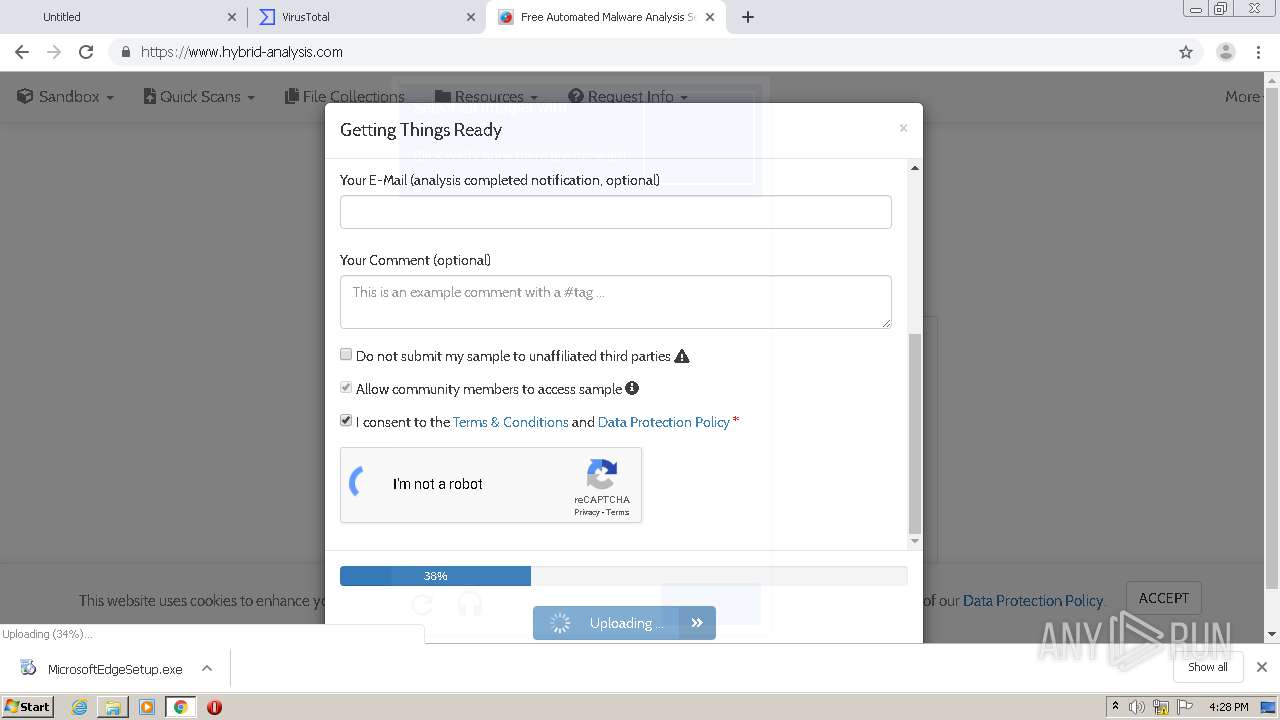Image resolution: width=1280 pixels, height=720 pixels.
Task: Toggle allow community members to access sample
Action: pyautogui.click(x=346, y=387)
